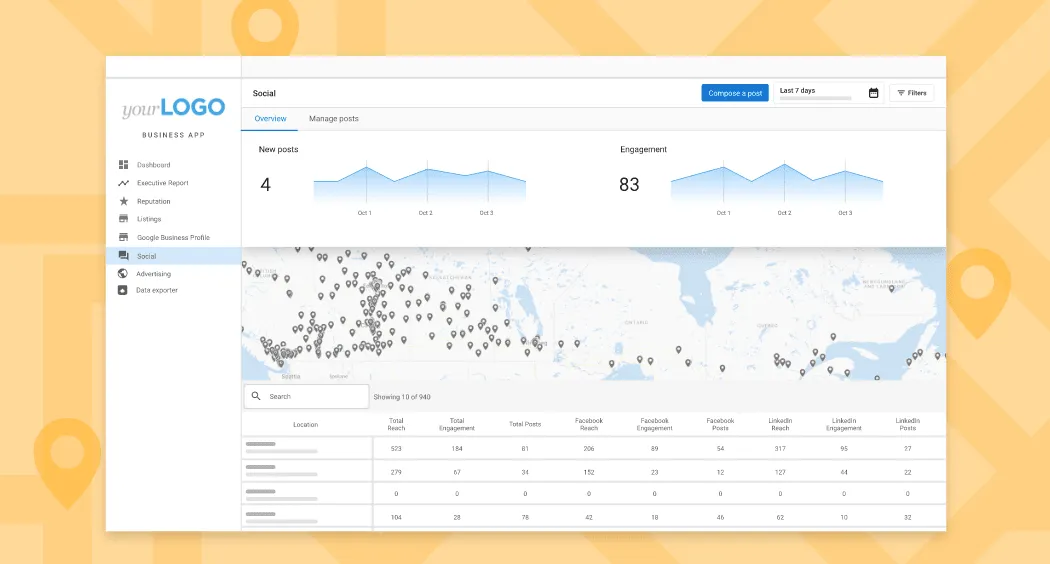1050x564 pixels.
Task: Click the Listings icon in sidebar
Action: (x=123, y=219)
